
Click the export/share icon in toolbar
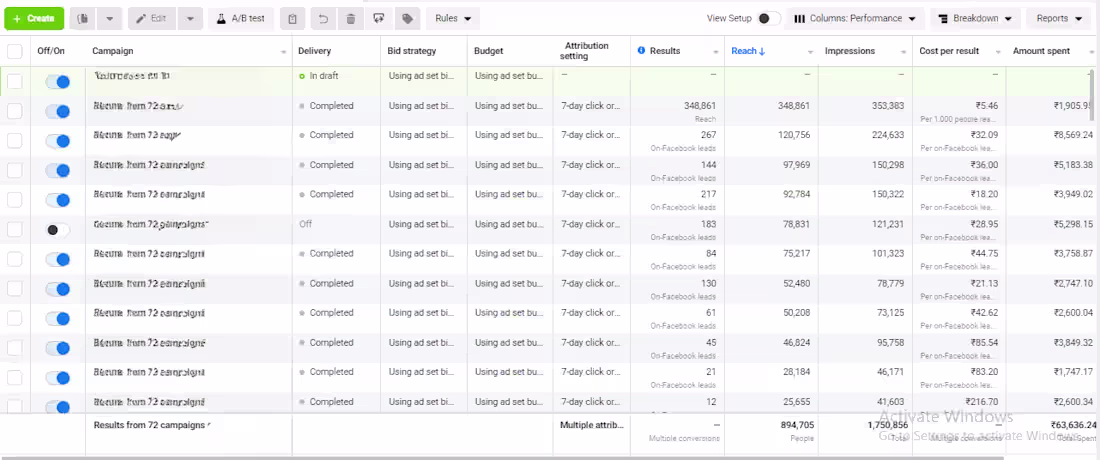pos(379,18)
